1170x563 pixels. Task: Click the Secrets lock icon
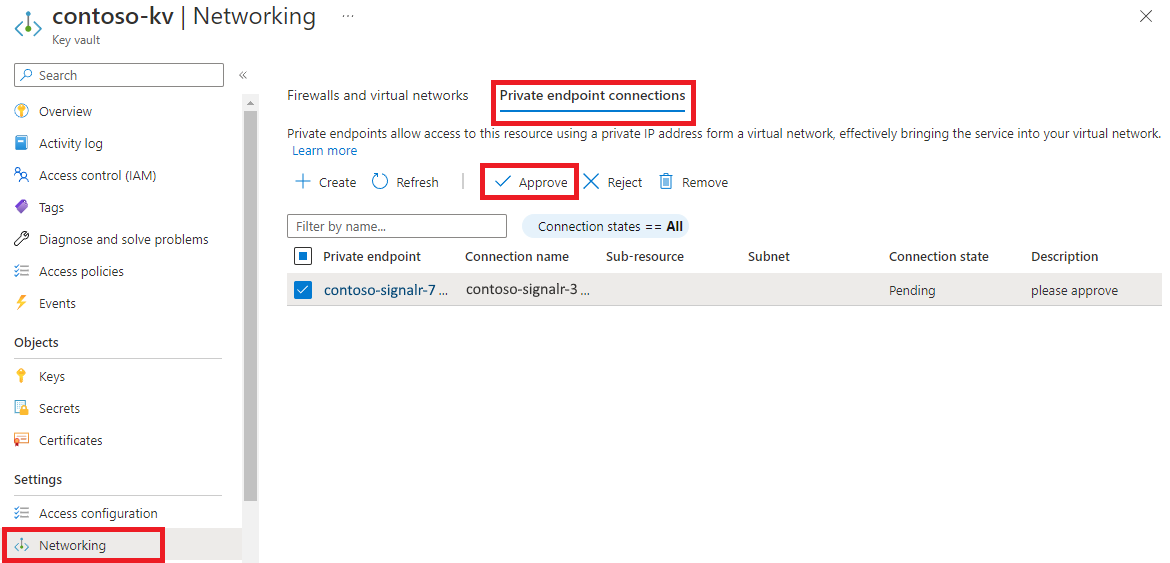click(x=22, y=409)
